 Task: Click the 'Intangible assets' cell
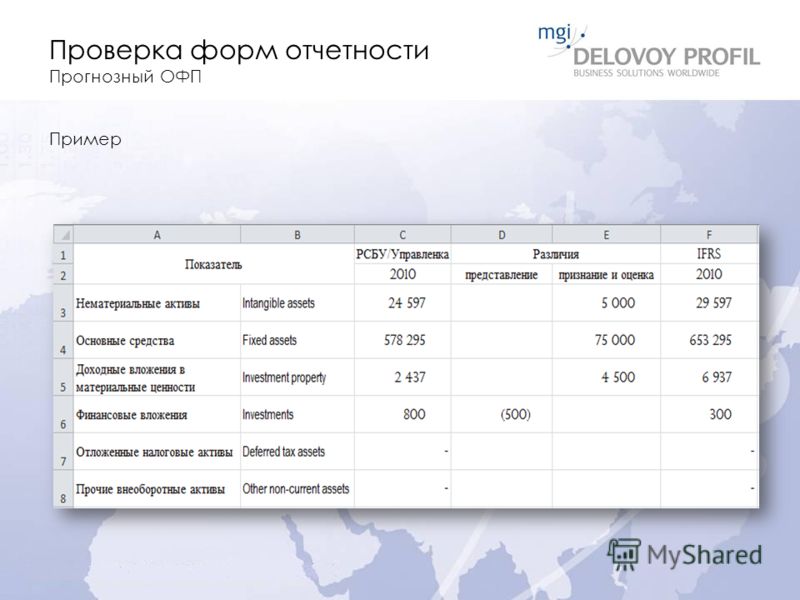297,303
